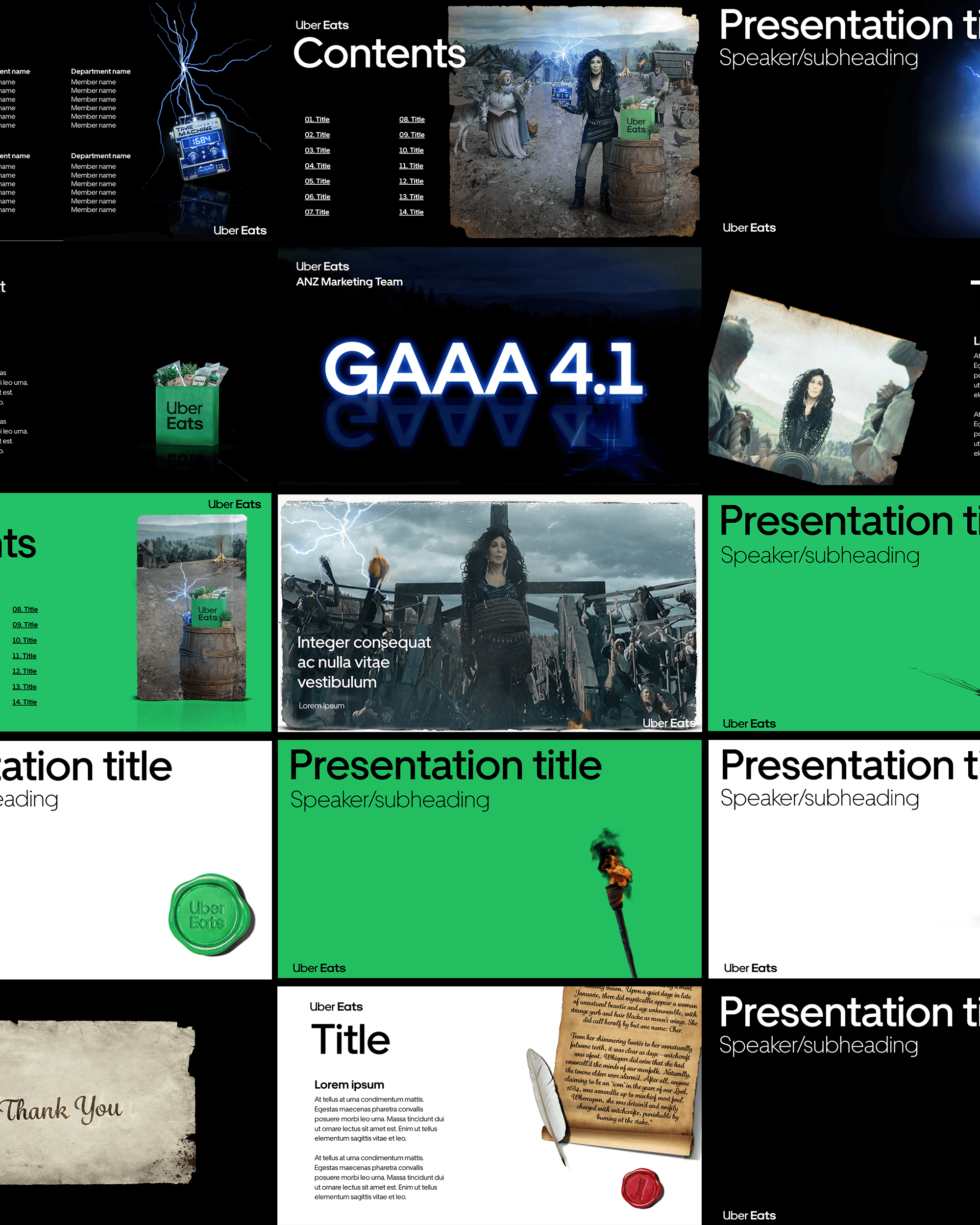Open '09. Title' link on the green slide
This screenshot has height=1225, width=980.
click(x=25, y=624)
